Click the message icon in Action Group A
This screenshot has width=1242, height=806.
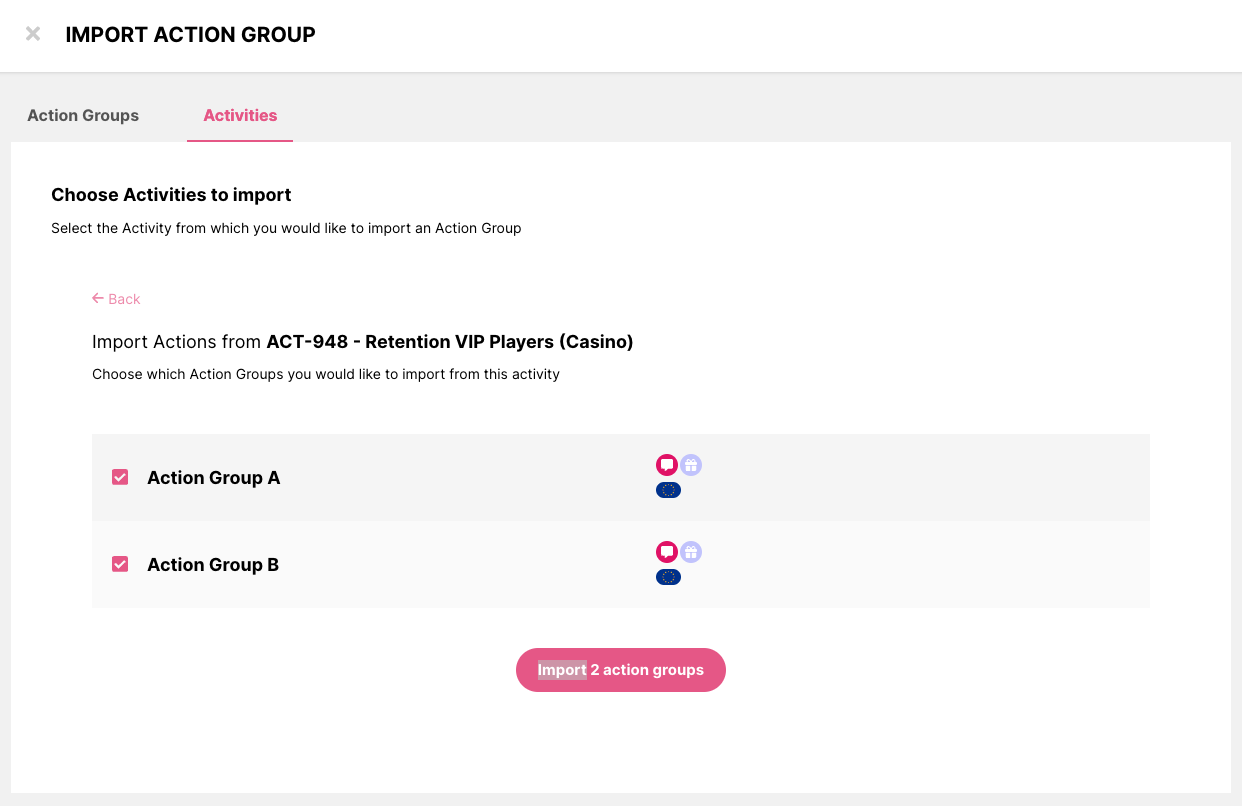666,465
